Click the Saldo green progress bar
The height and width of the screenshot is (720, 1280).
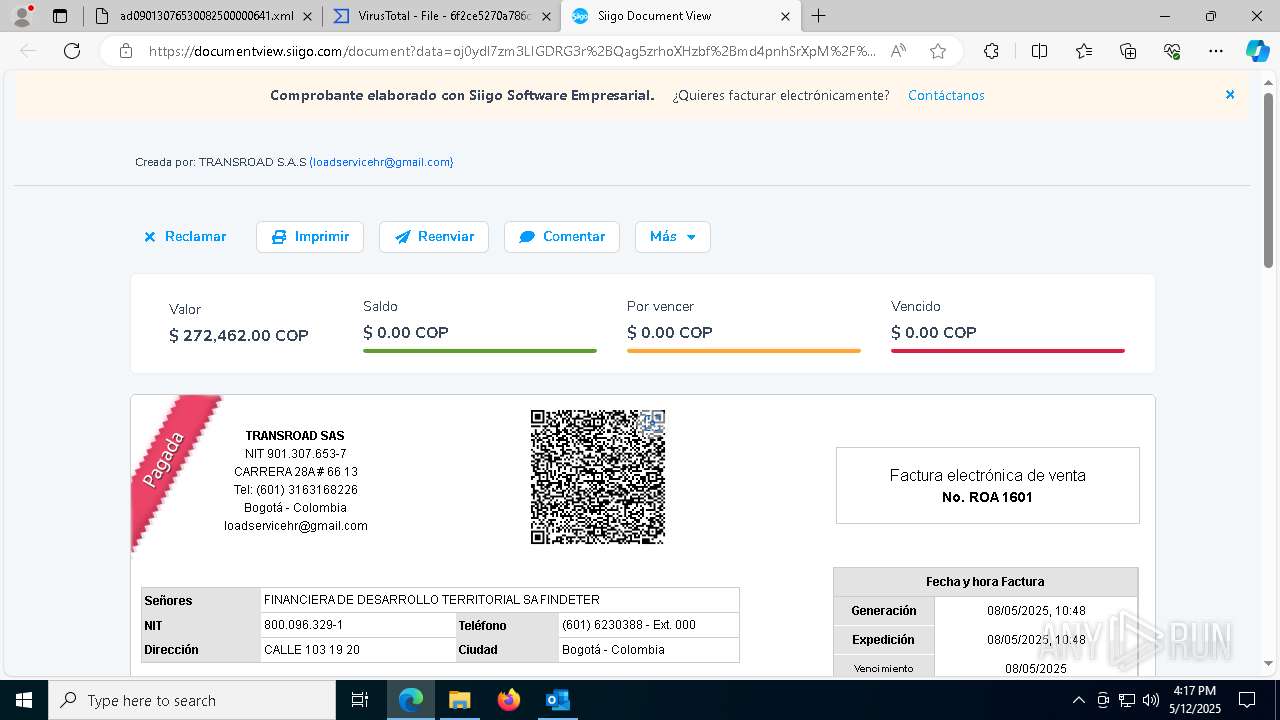(x=480, y=351)
